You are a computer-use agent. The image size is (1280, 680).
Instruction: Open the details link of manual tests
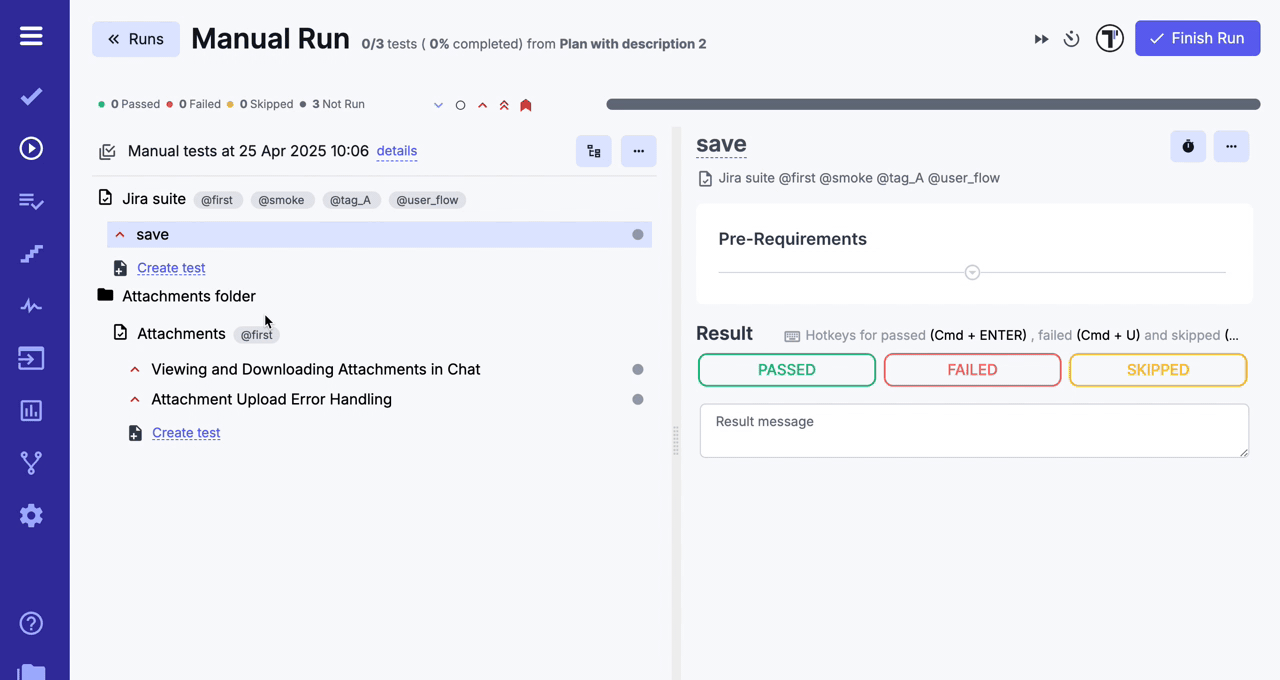pyautogui.click(x=397, y=151)
